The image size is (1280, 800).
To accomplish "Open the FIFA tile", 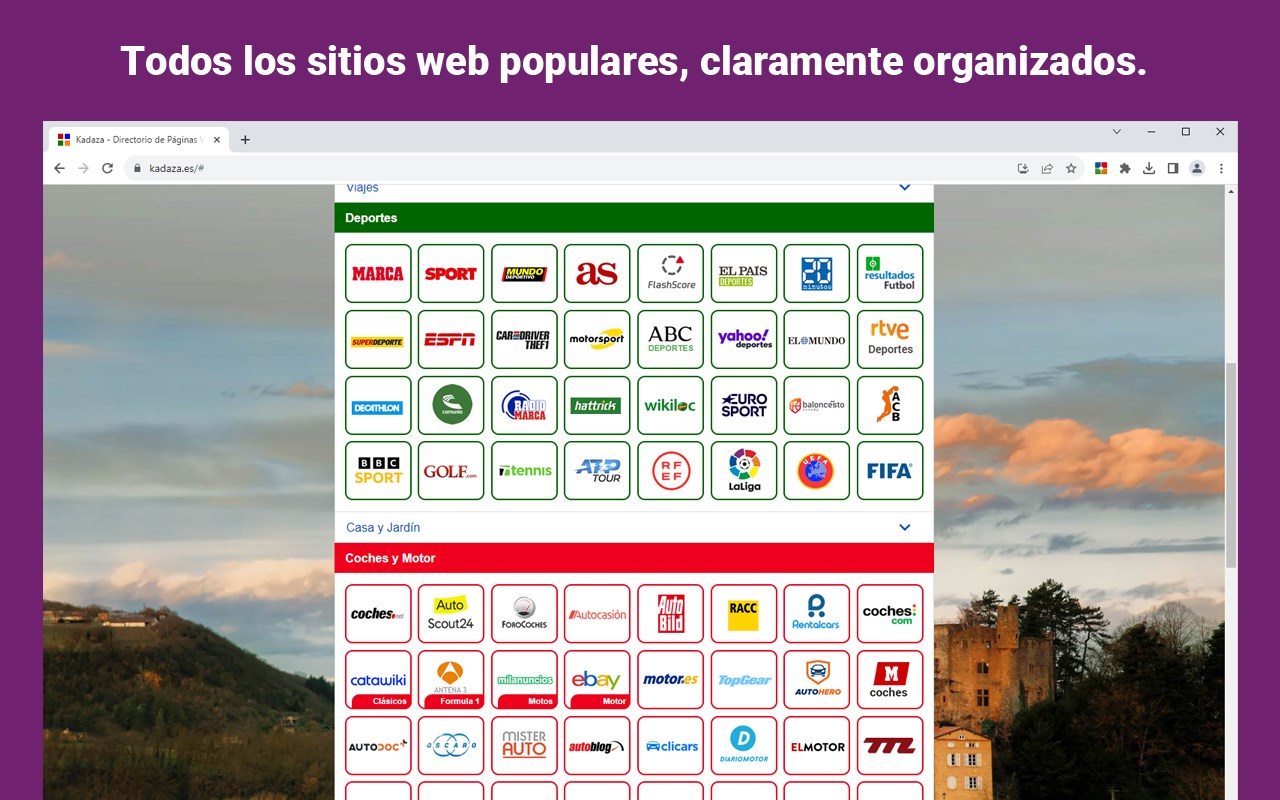I will click(x=890, y=471).
